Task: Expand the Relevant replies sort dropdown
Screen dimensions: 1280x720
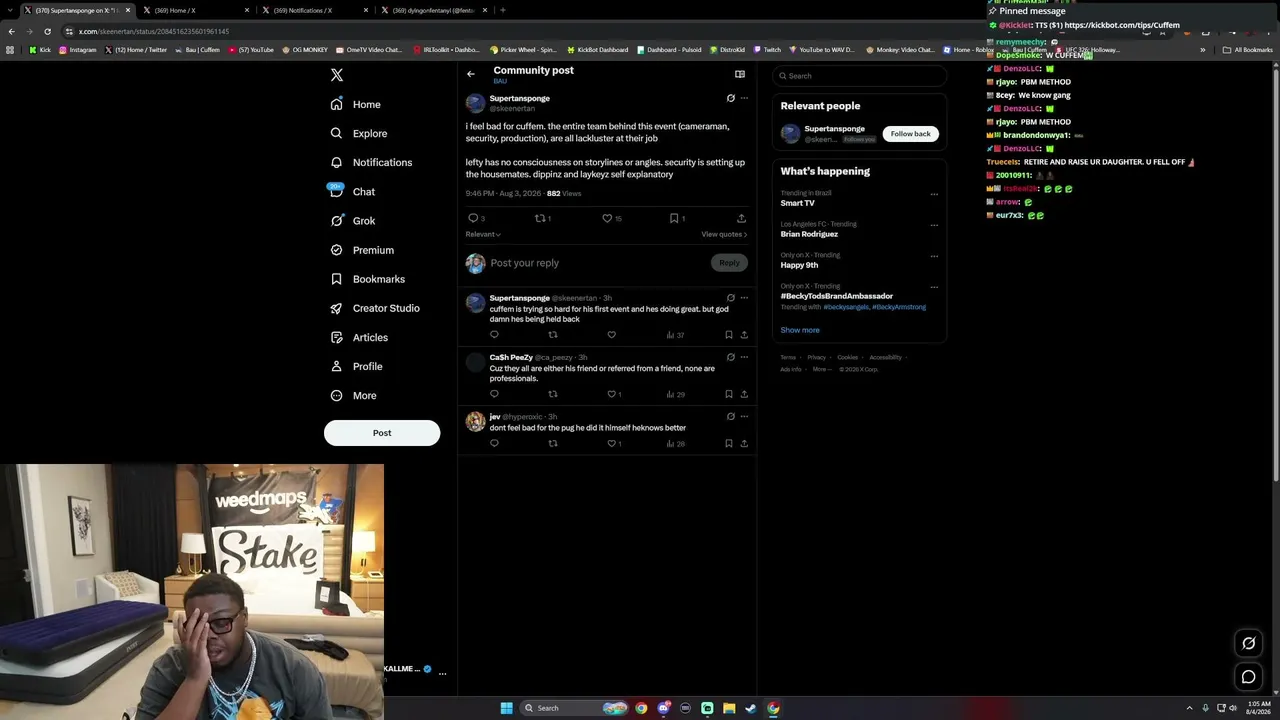Action: 483,234
